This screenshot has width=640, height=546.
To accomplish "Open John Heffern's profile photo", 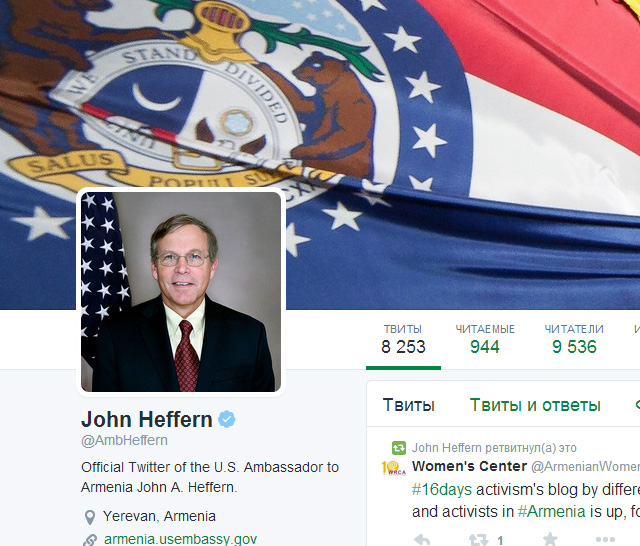I will (x=181, y=292).
